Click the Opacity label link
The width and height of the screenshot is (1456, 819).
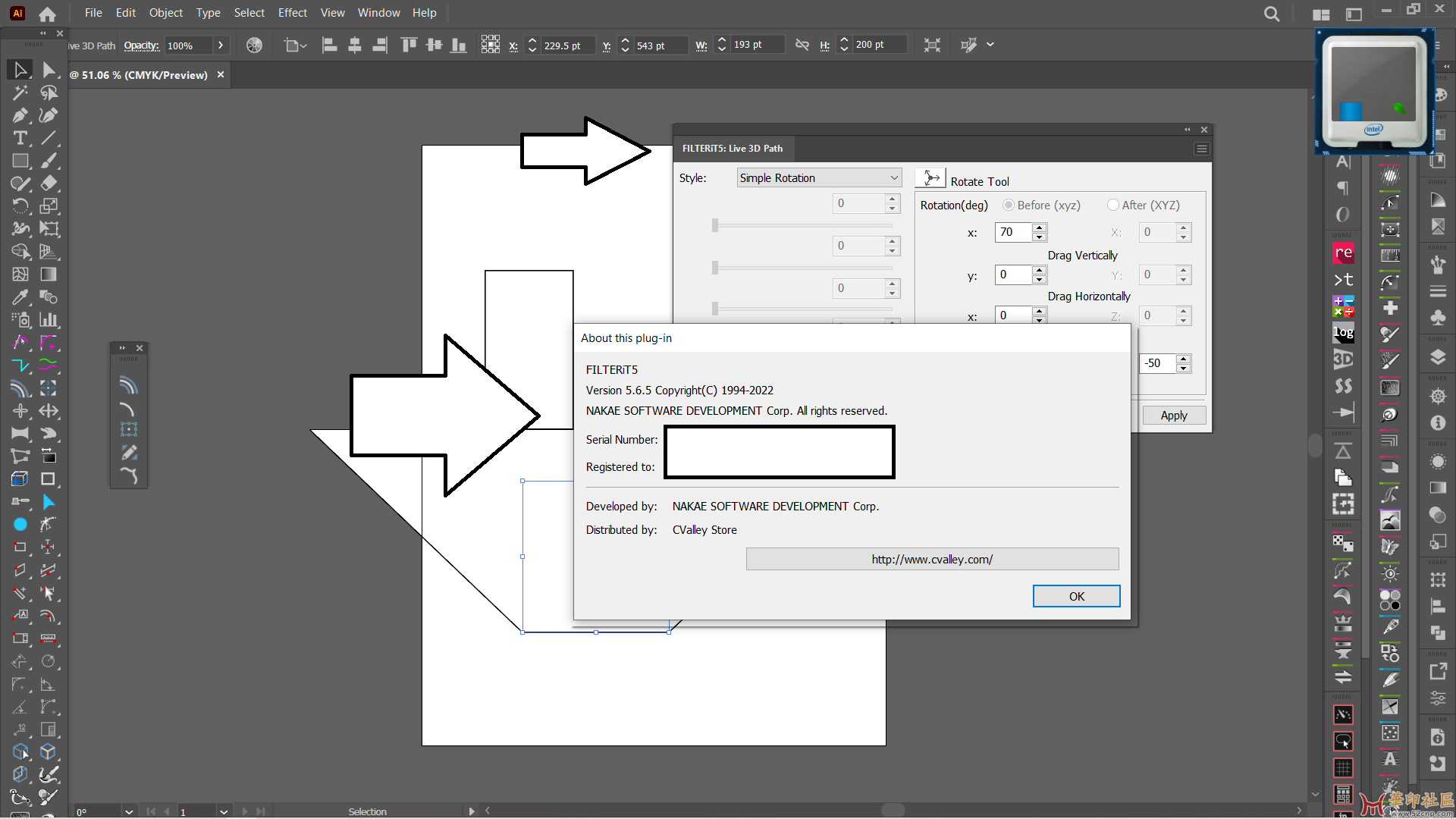(141, 45)
